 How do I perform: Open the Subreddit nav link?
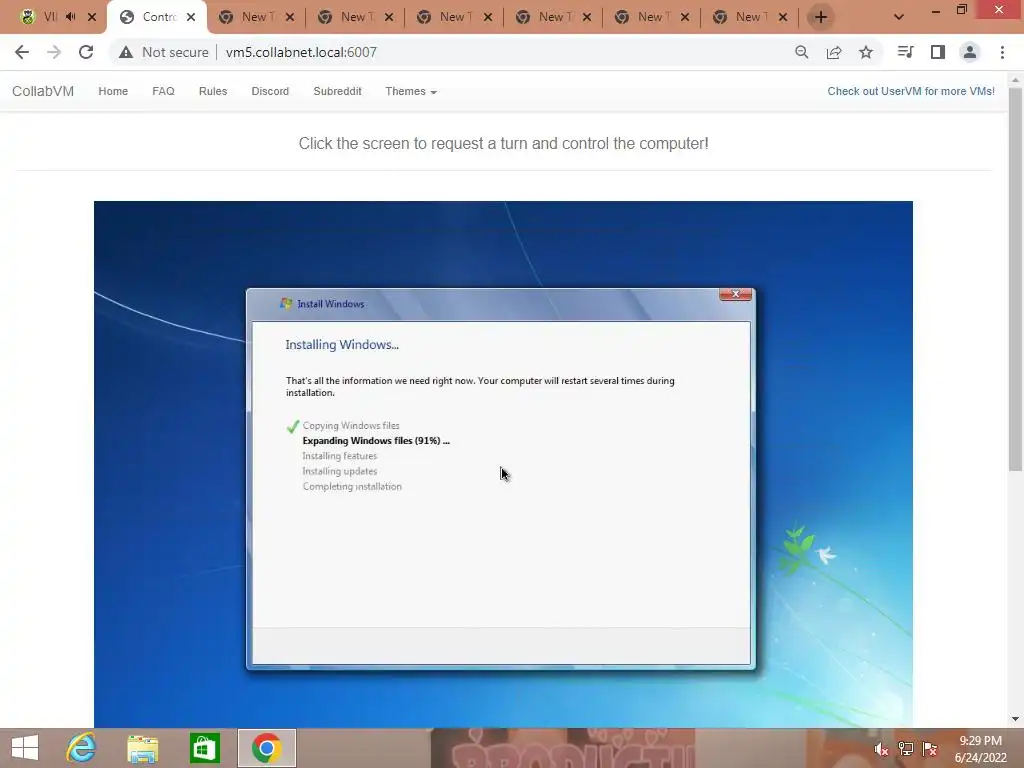tap(337, 91)
